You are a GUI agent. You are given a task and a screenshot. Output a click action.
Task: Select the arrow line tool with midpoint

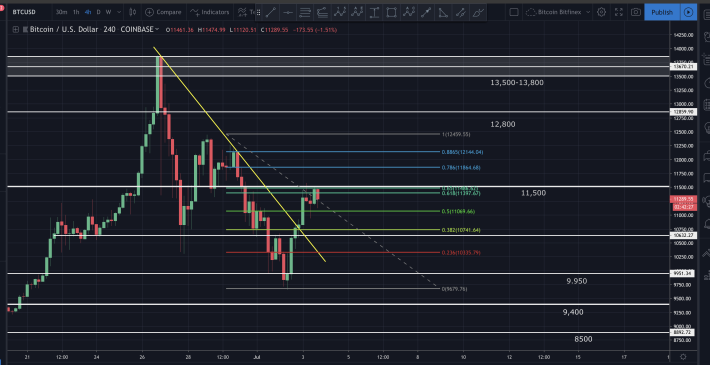pyautogui.click(x=426, y=12)
